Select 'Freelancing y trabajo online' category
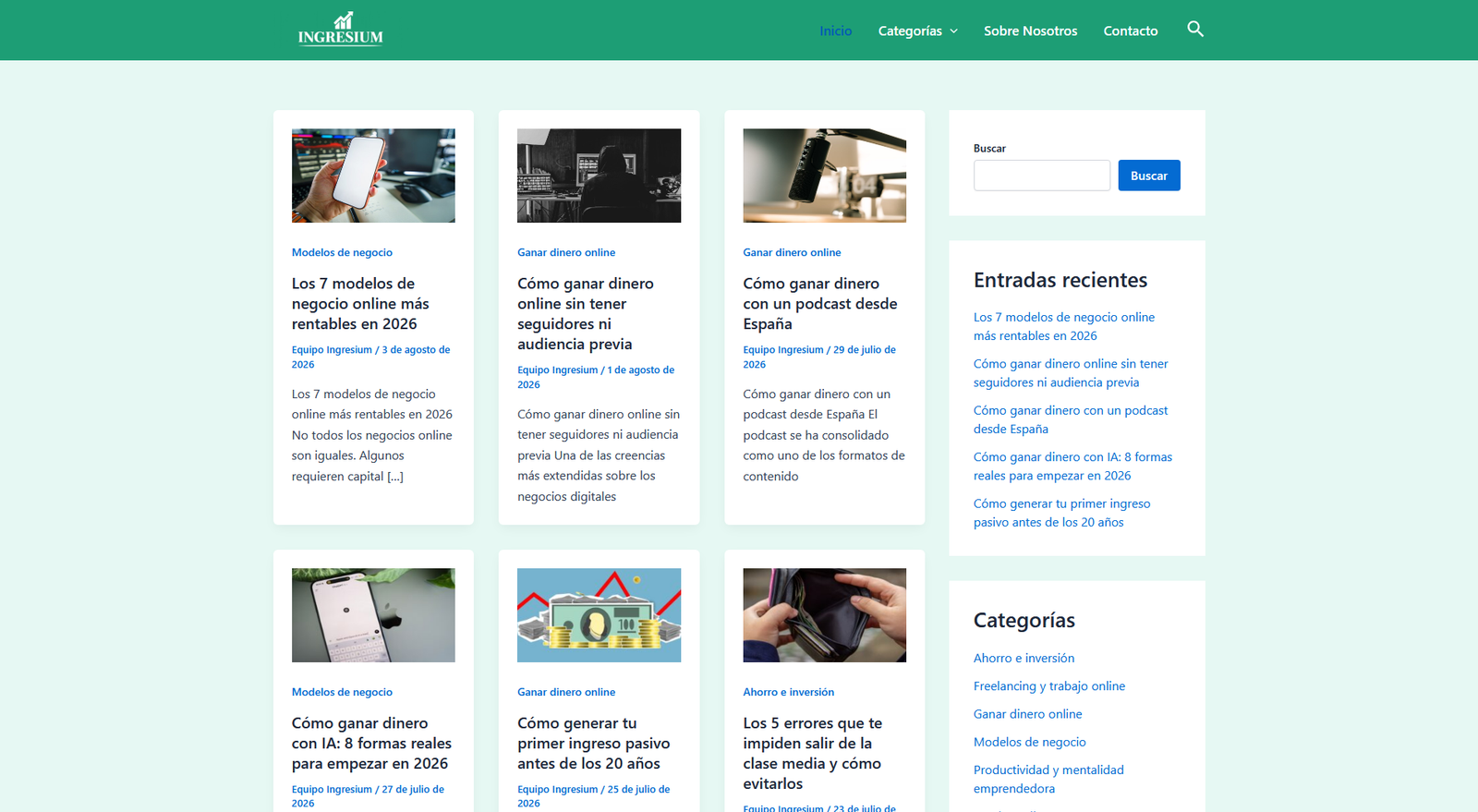Screen dimensions: 1478x812 tap(1048, 686)
